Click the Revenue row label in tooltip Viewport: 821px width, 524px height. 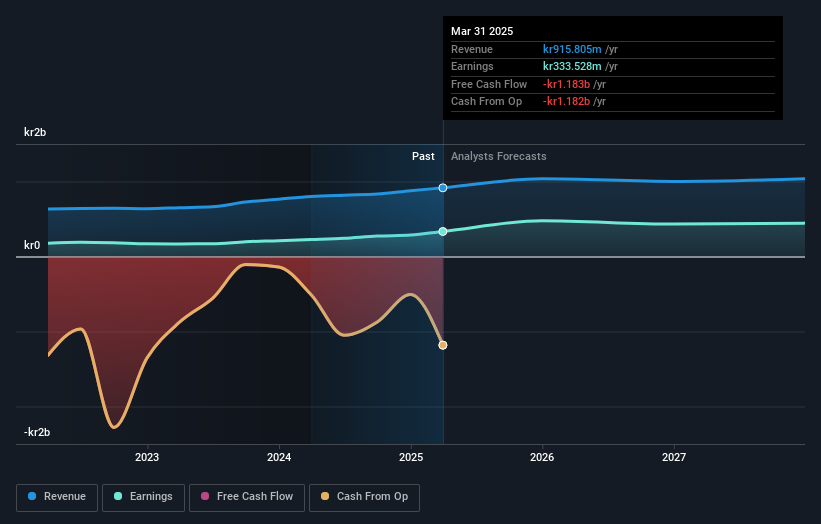(472, 49)
